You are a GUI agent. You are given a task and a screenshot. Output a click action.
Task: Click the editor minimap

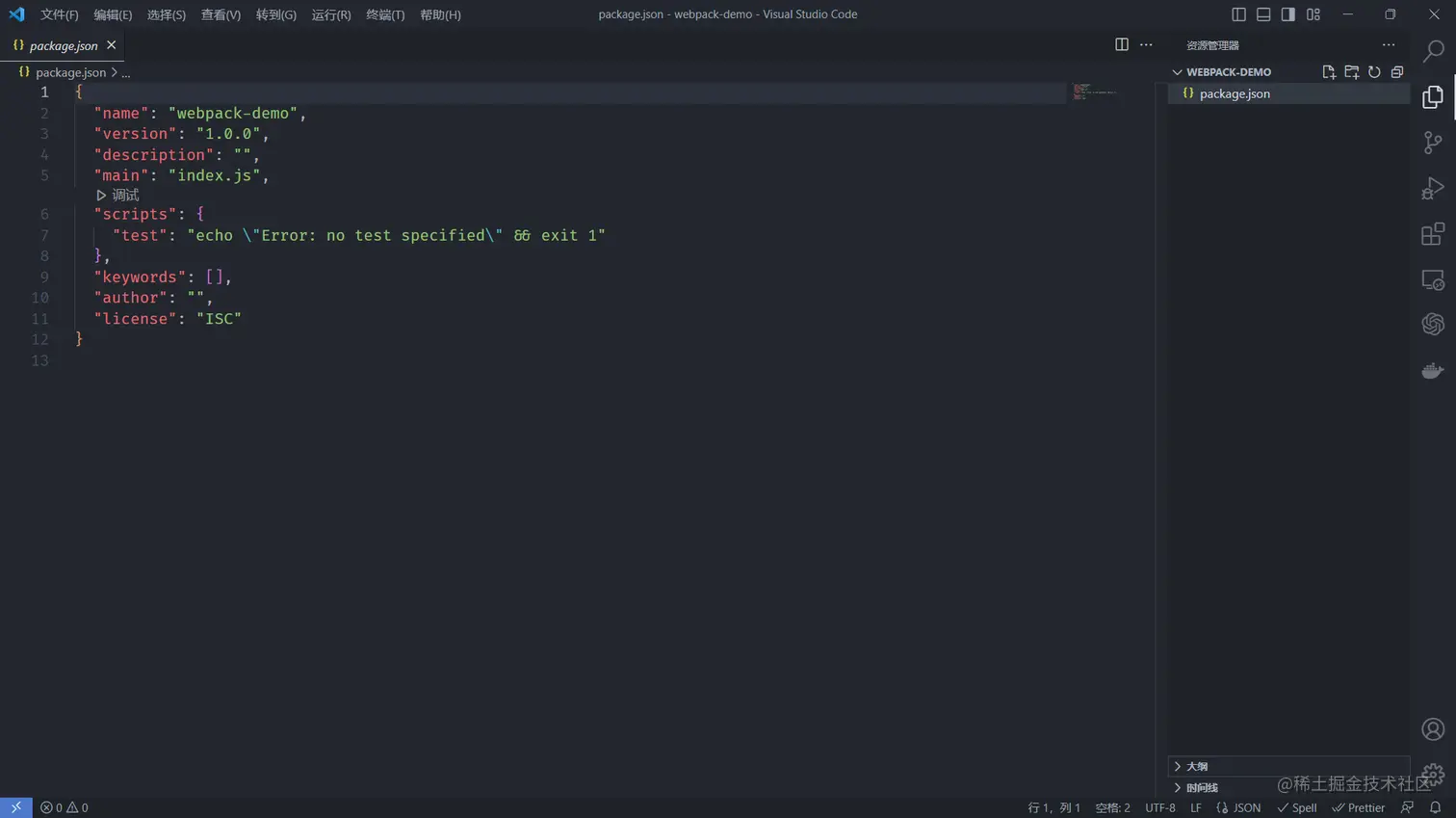pyautogui.click(x=1095, y=92)
